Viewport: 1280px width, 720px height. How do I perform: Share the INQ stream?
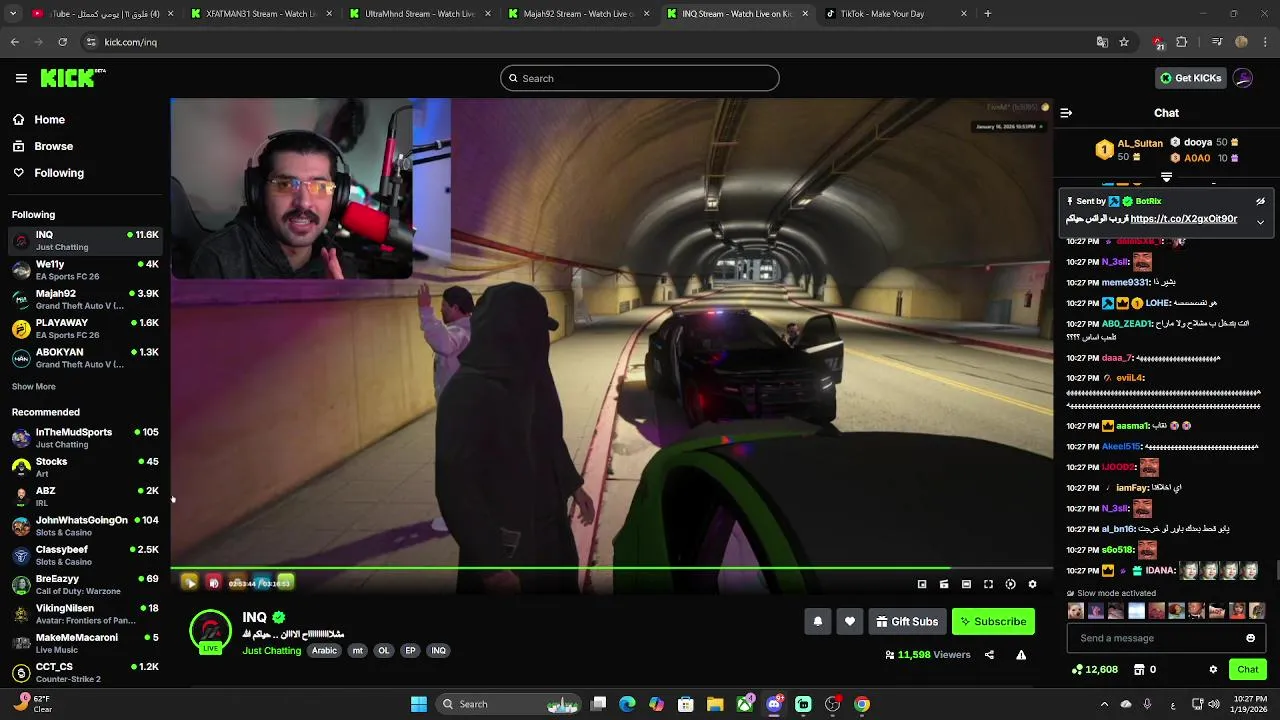click(x=989, y=655)
